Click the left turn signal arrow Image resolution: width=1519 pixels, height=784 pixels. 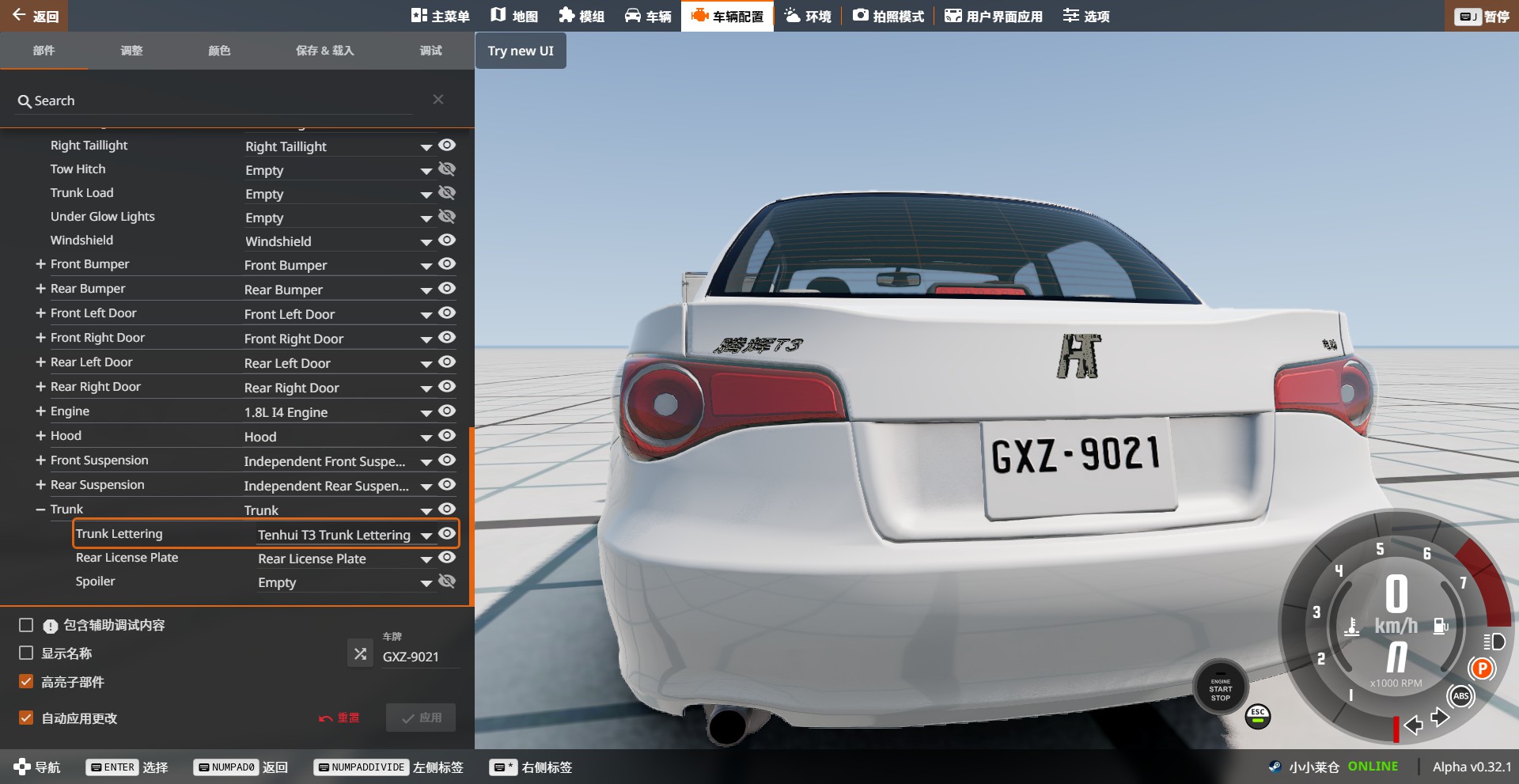[1413, 724]
